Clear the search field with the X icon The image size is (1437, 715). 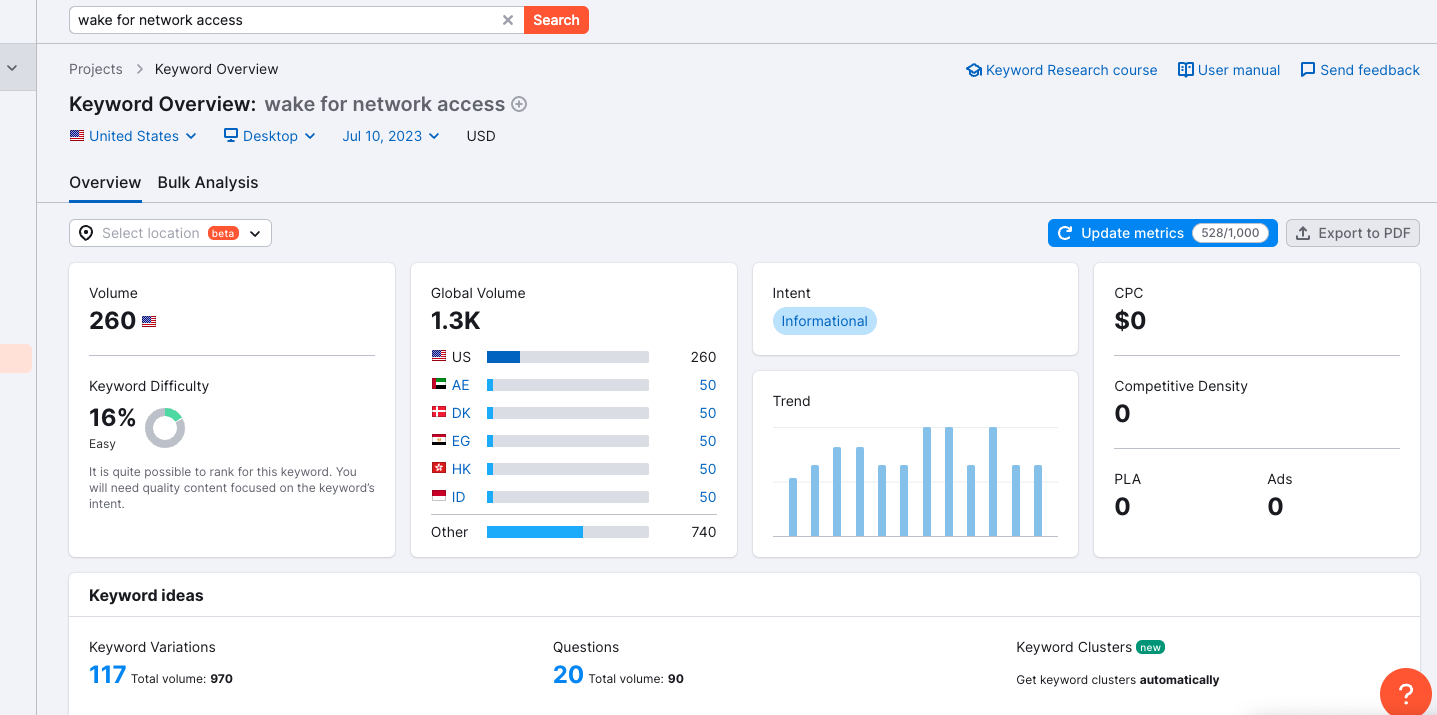pos(507,20)
